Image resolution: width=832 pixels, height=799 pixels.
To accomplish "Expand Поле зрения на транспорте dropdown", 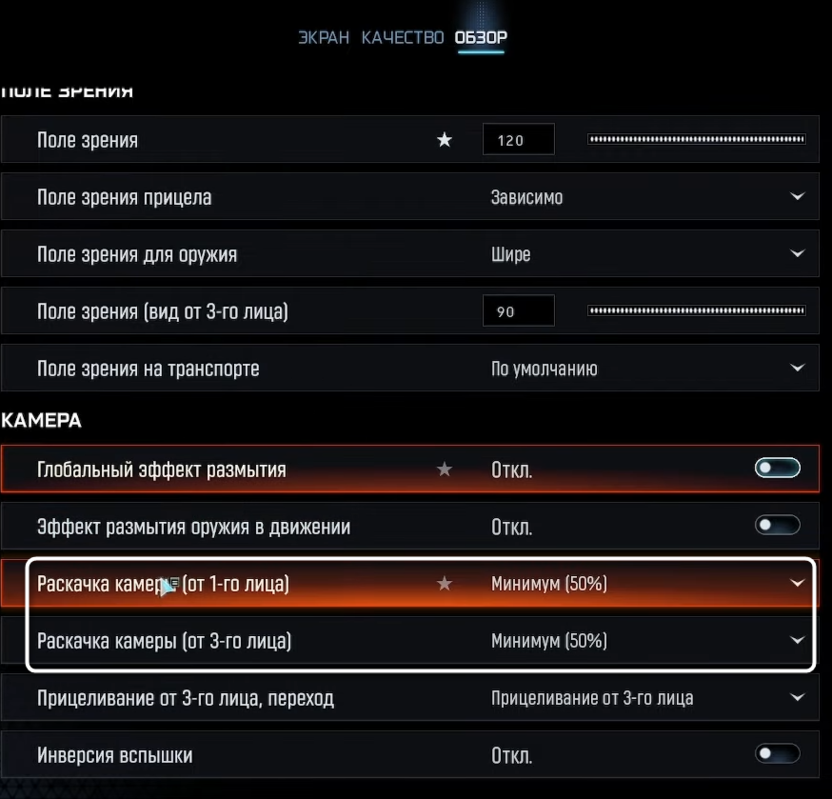I will [x=796, y=368].
